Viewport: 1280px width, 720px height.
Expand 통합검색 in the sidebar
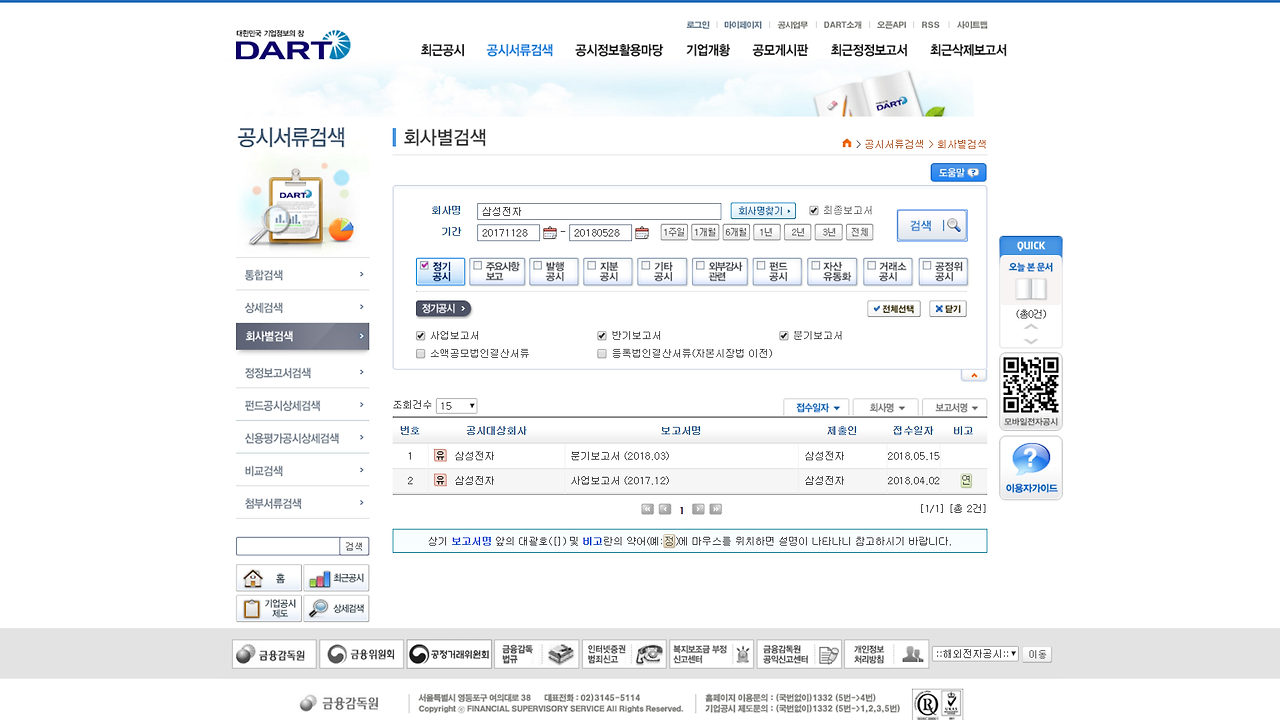coord(302,275)
